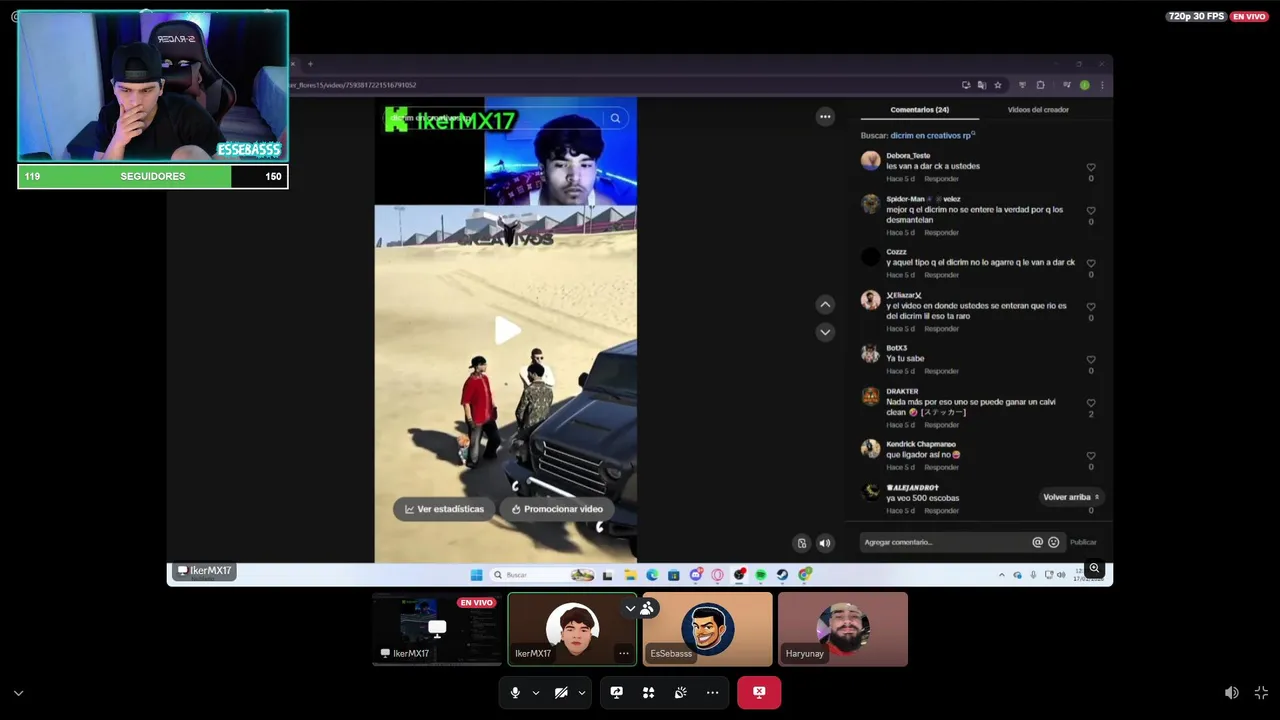Screen dimensions: 1280x720
Task: Open emoji picker in comment box
Action: [x=1053, y=542]
